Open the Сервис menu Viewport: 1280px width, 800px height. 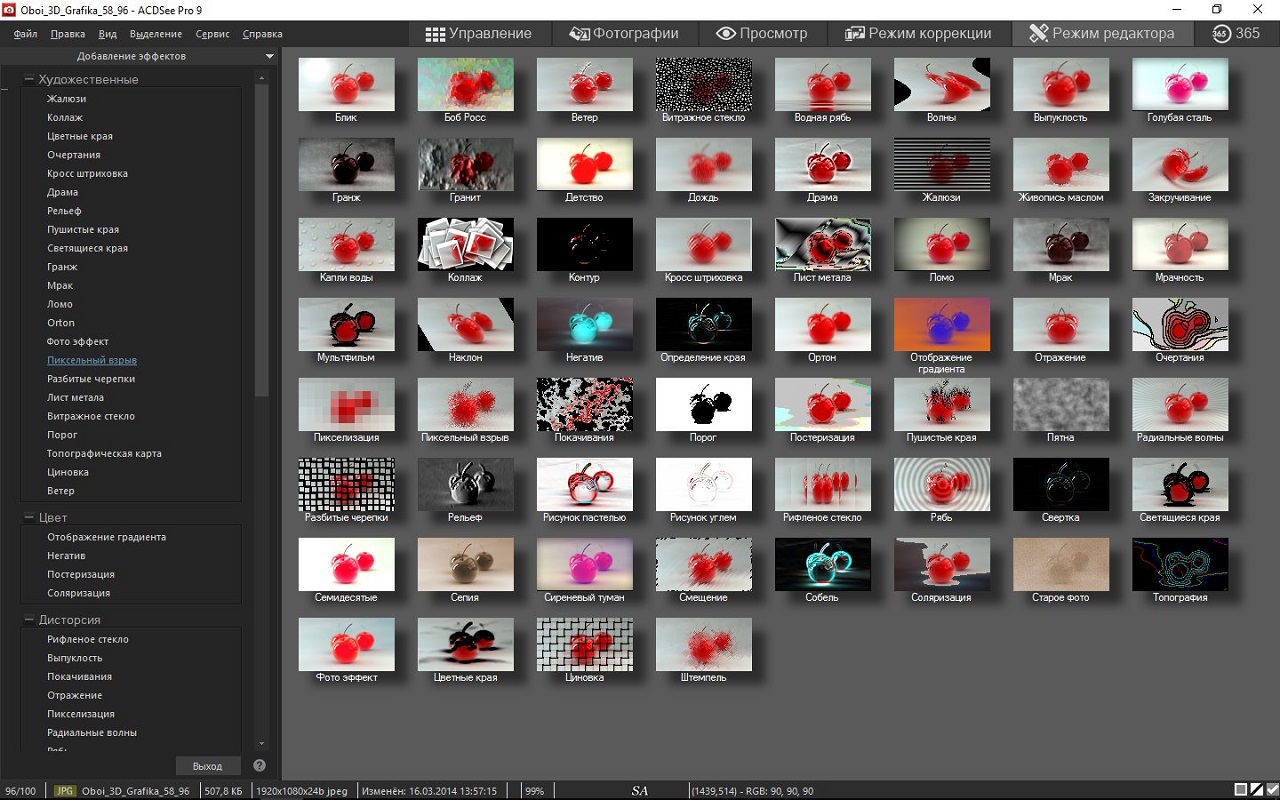212,34
